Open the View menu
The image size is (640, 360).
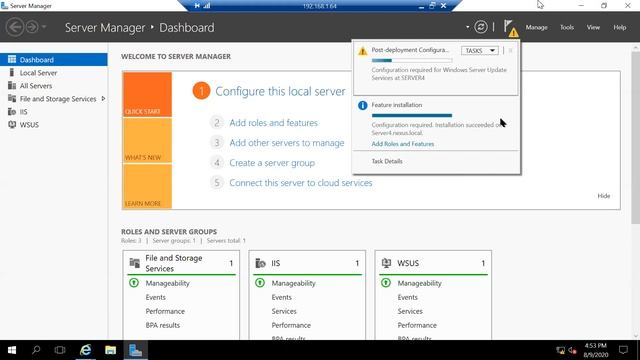click(x=593, y=27)
